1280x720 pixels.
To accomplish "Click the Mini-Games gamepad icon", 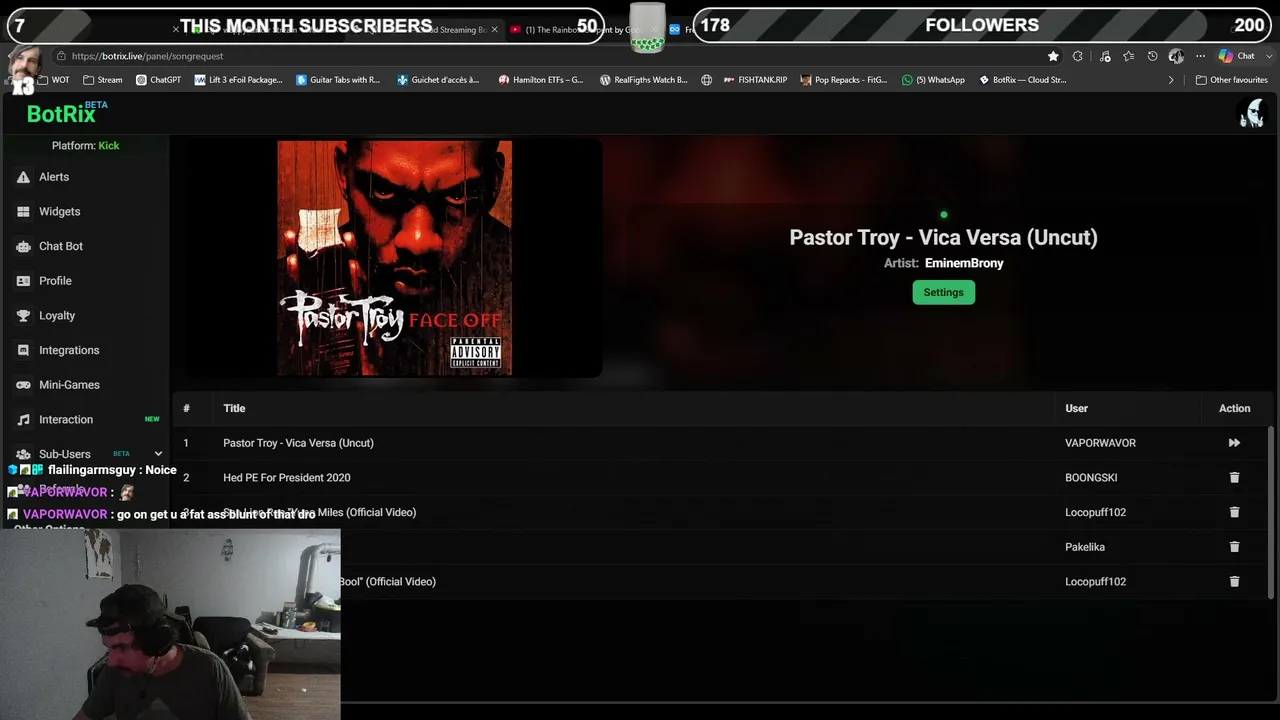I will click(23, 385).
